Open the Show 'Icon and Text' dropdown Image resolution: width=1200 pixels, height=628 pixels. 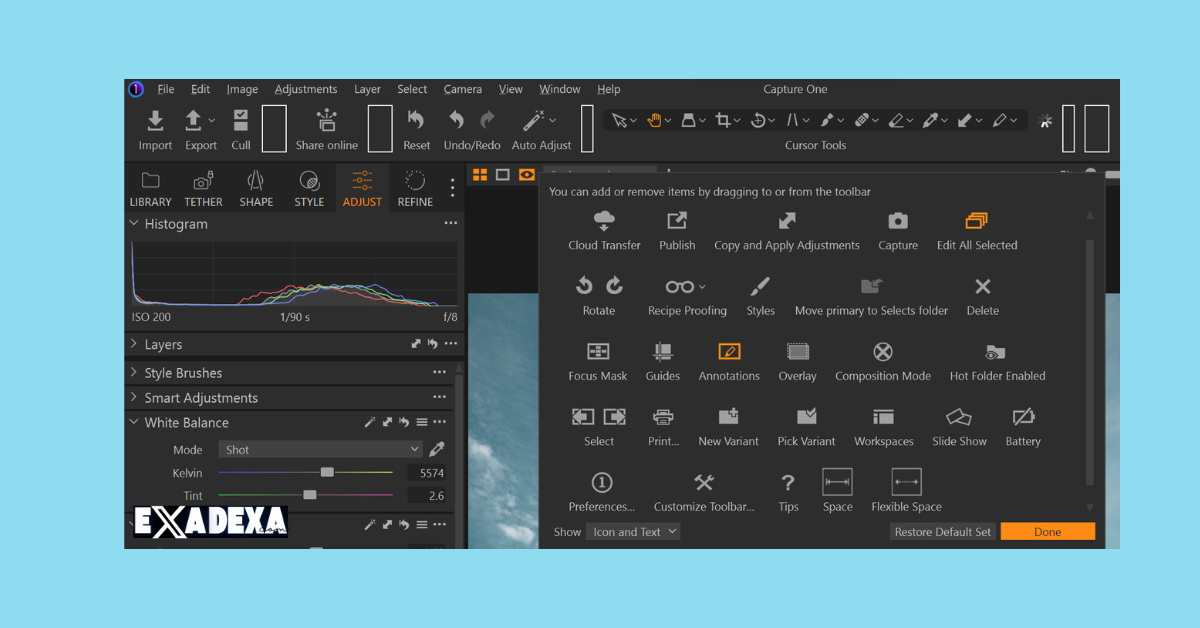[x=633, y=531]
